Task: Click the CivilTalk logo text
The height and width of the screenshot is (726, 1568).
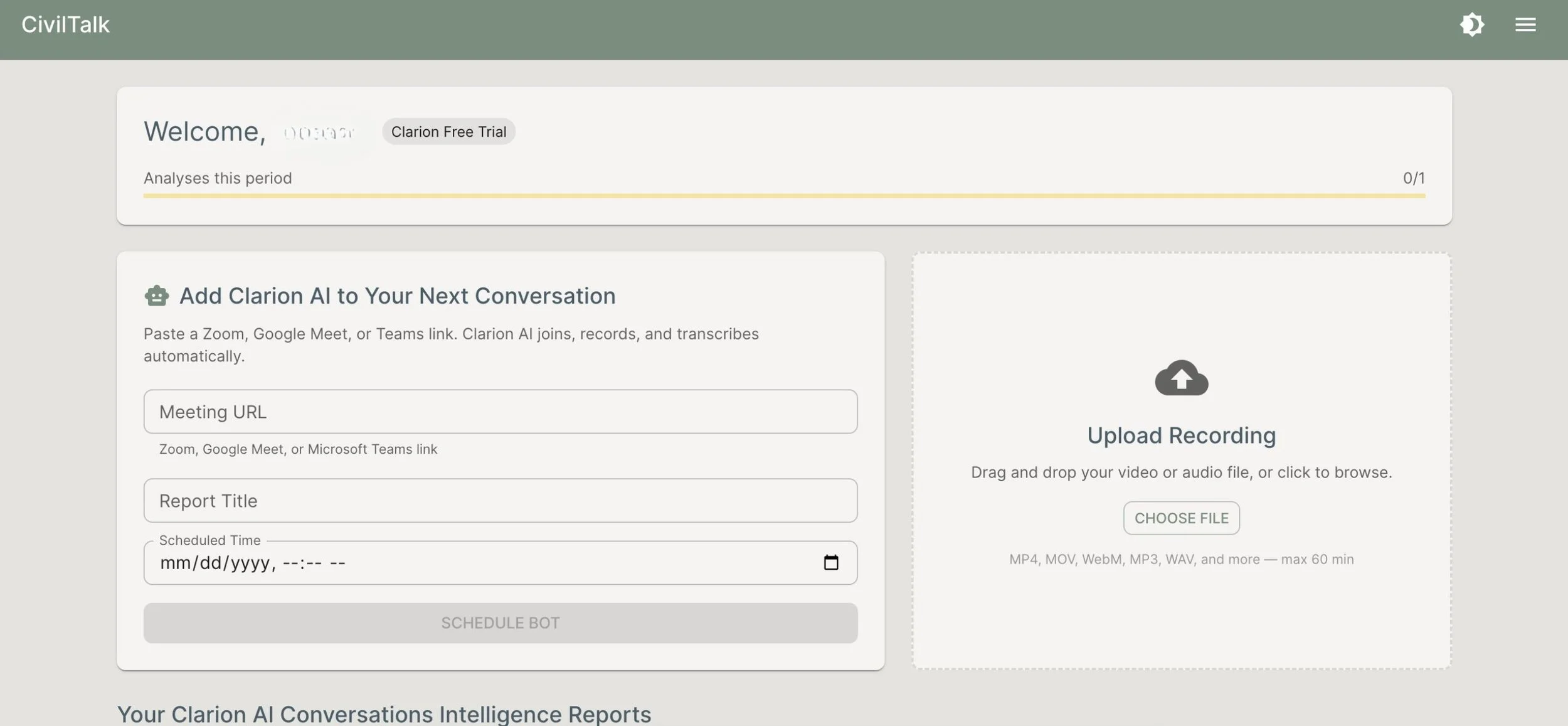Action: coord(65,25)
